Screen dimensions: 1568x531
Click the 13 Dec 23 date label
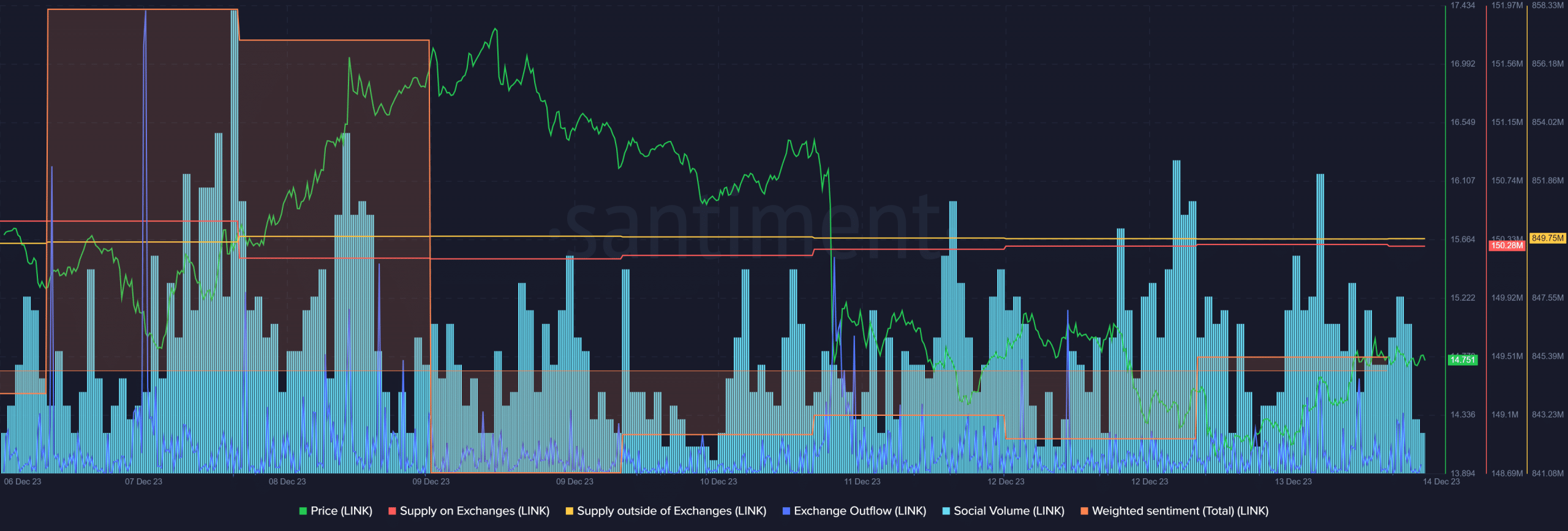click(x=1293, y=481)
